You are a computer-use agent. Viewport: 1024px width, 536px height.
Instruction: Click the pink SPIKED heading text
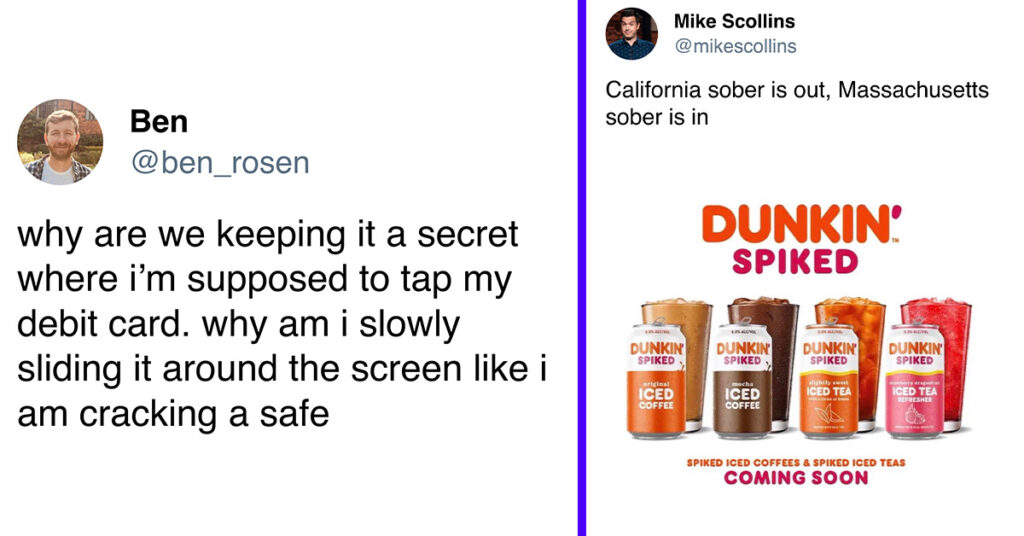pyautogui.click(x=795, y=262)
